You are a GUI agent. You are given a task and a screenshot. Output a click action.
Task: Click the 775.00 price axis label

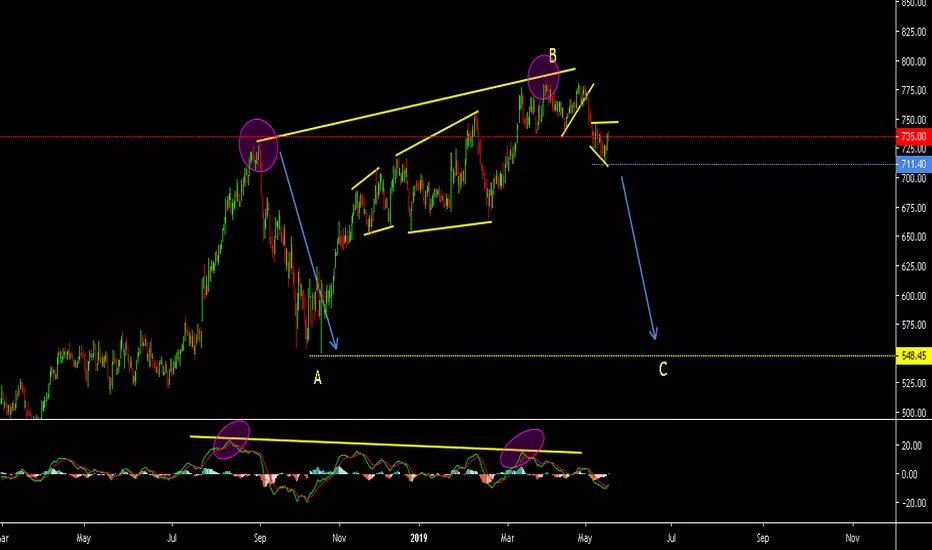click(914, 90)
